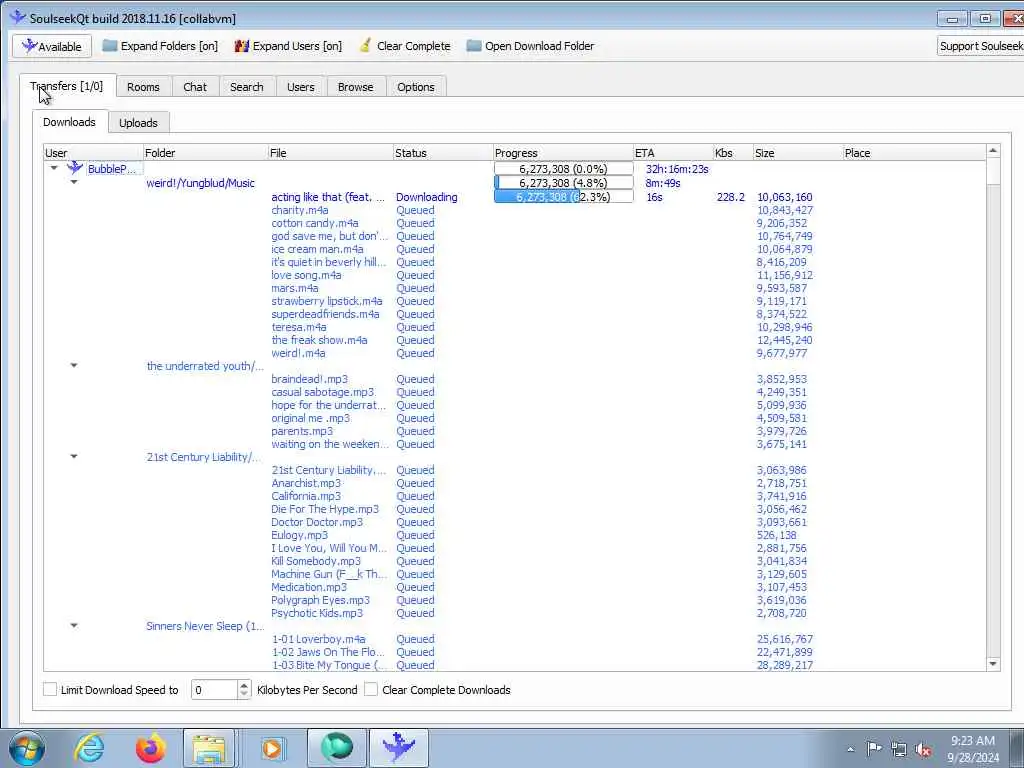This screenshot has height=768, width=1024.
Task: Open the Chat tab
Action: click(x=195, y=87)
